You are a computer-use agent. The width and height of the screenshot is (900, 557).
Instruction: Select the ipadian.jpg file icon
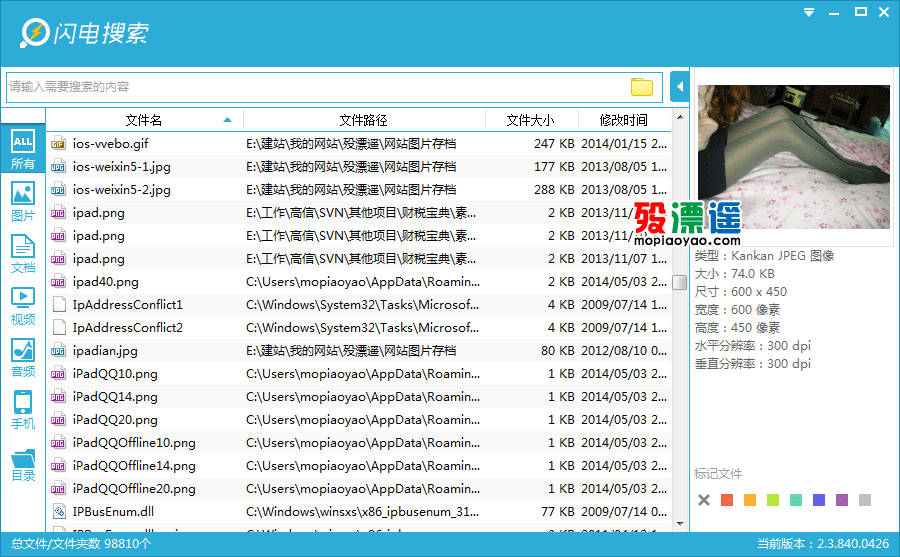58,350
